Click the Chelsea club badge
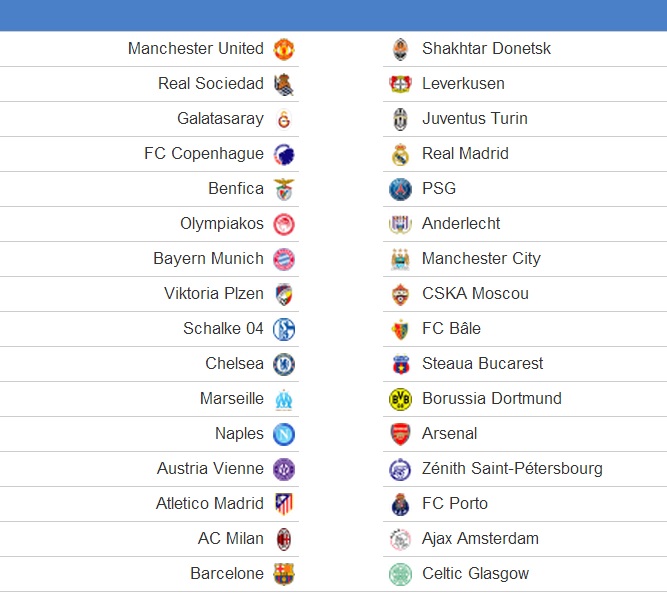The height and width of the screenshot is (613, 667). (284, 364)
